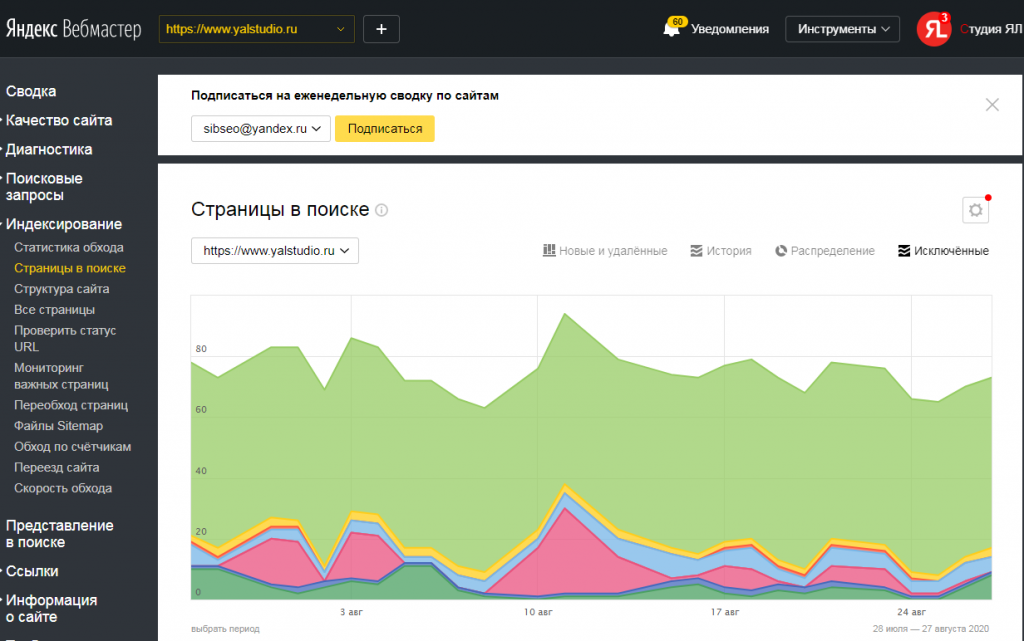Open the notifications bell icon
Image resolution: width=1024 pixels, height=641 pixels.
tap(671, 29)
